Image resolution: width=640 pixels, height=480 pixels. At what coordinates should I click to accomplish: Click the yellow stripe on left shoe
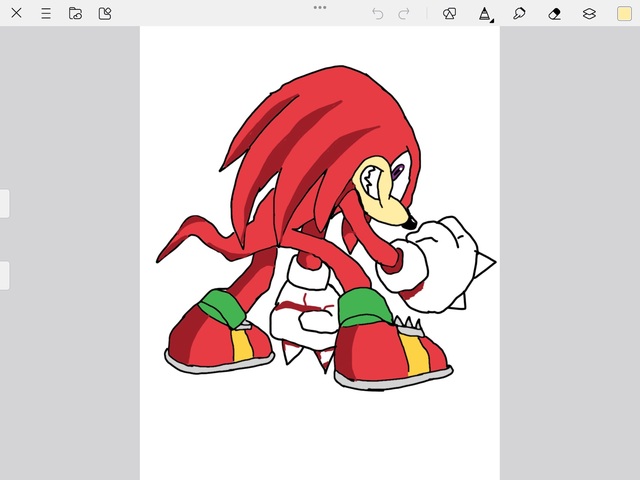[x=242, y=345]
